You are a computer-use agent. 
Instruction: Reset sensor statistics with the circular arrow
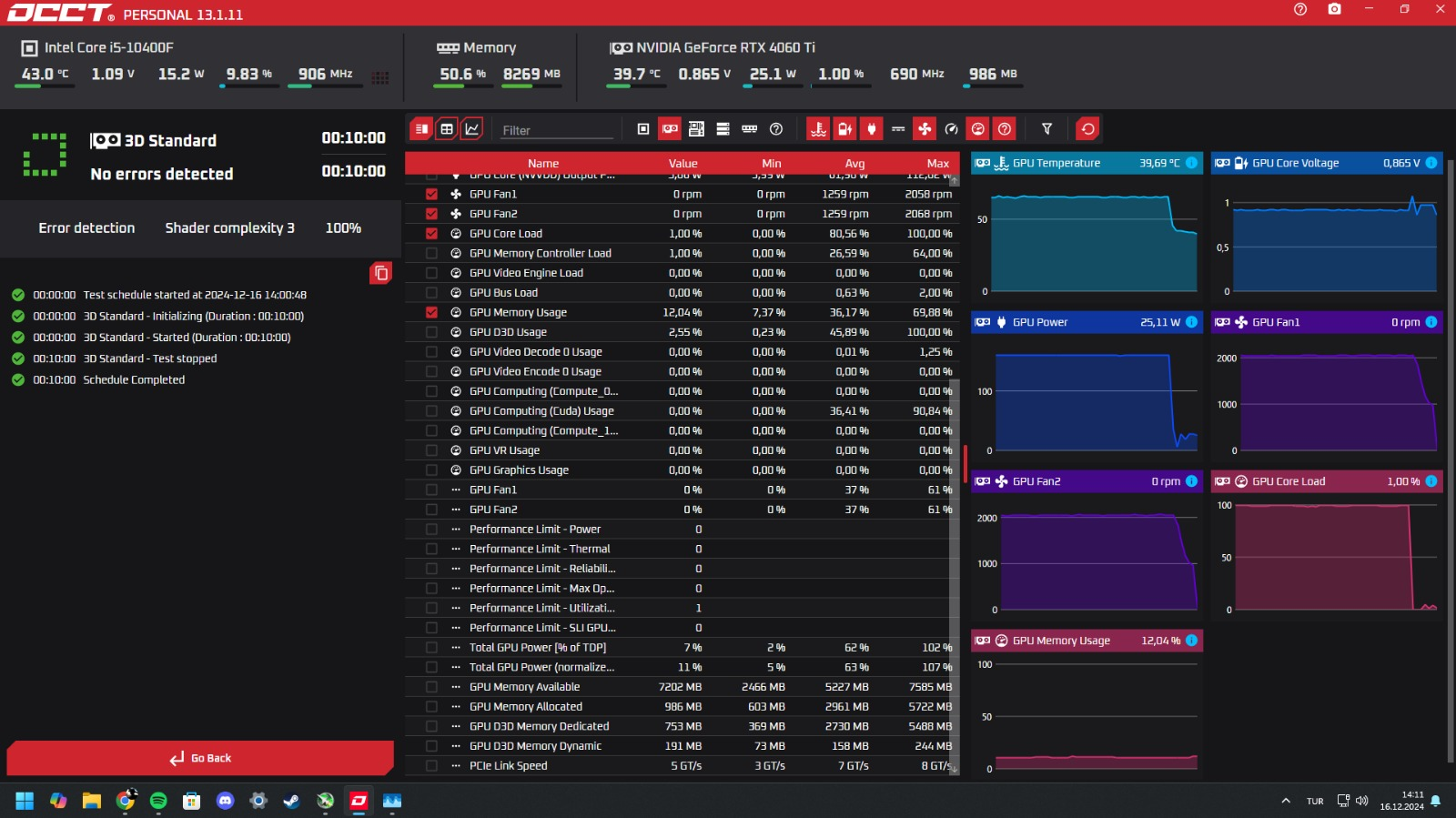click(x=1087, y=129)
